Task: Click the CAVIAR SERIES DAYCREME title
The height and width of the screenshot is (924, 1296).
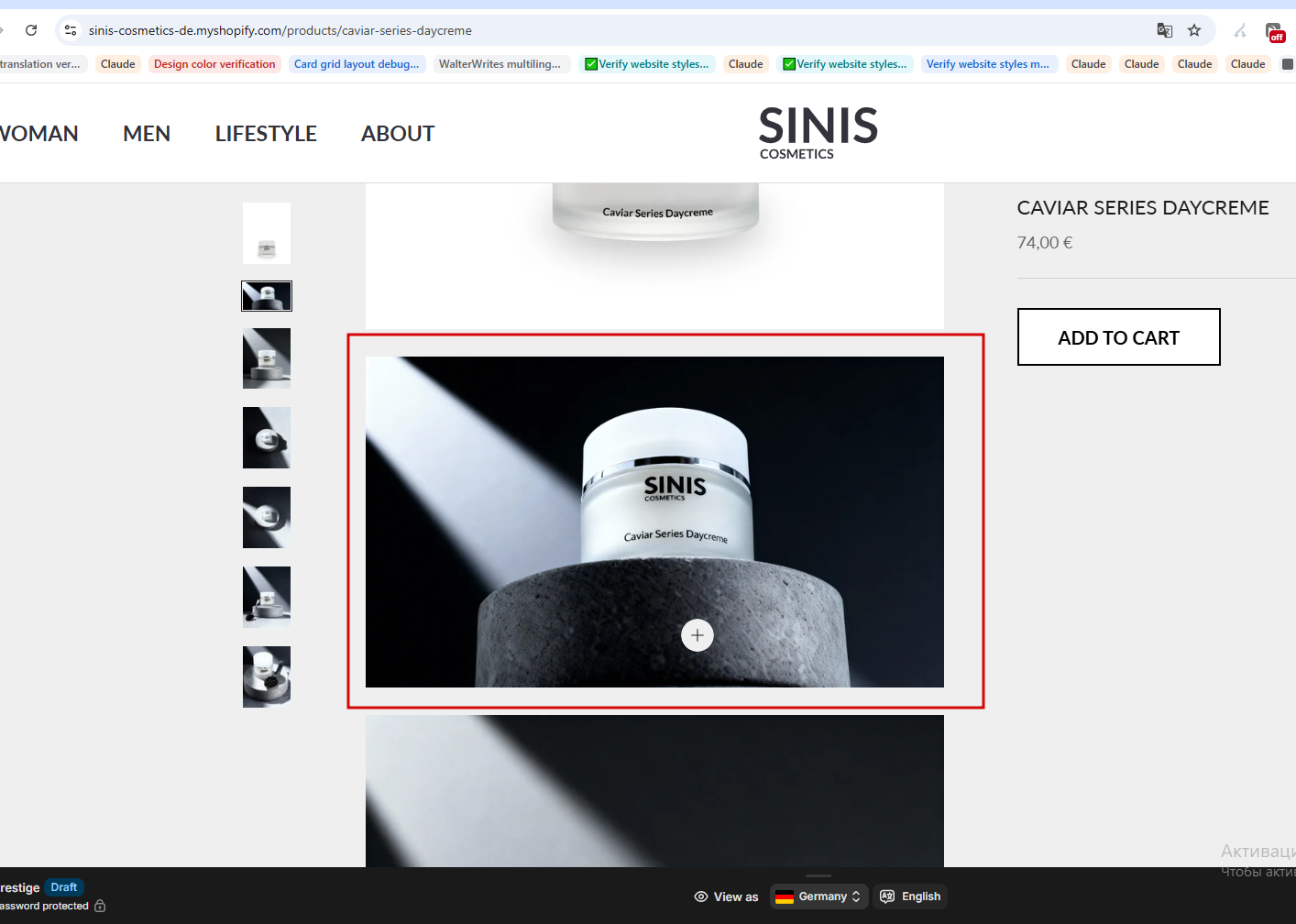Action: [1143, 208]
